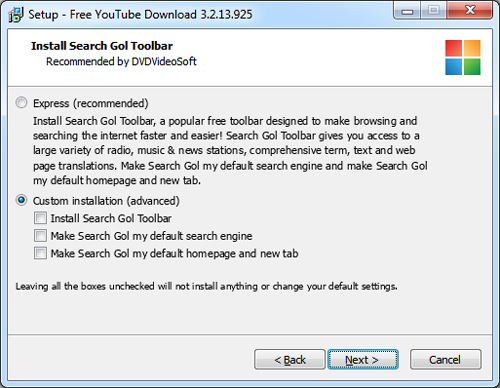This screenshot has width=500, height=388.
Task: Minimize the Setup window
Action: point(407,11)
